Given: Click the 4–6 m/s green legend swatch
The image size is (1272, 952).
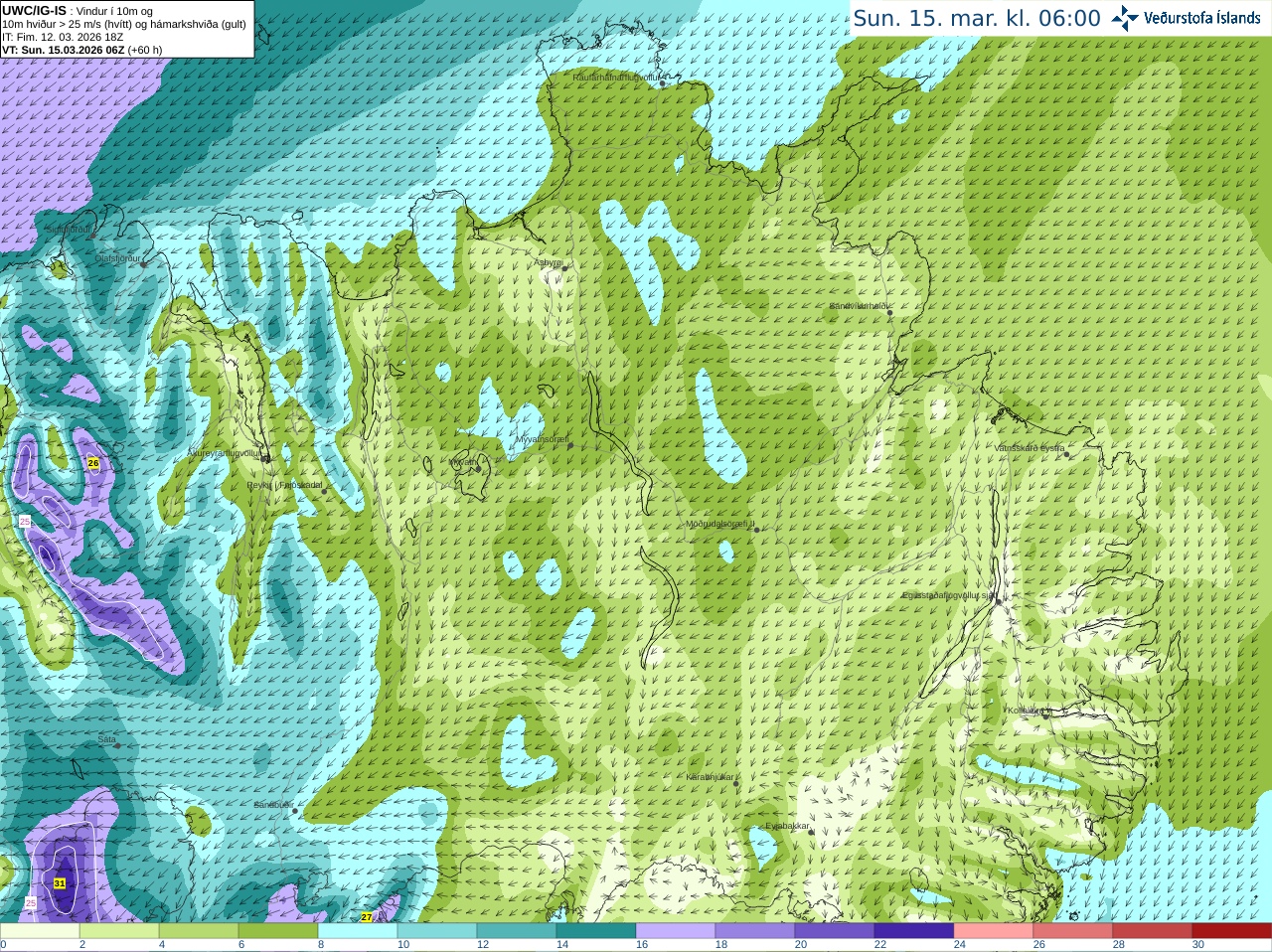Looking at the screenshot, I should [x=199, y=931].
